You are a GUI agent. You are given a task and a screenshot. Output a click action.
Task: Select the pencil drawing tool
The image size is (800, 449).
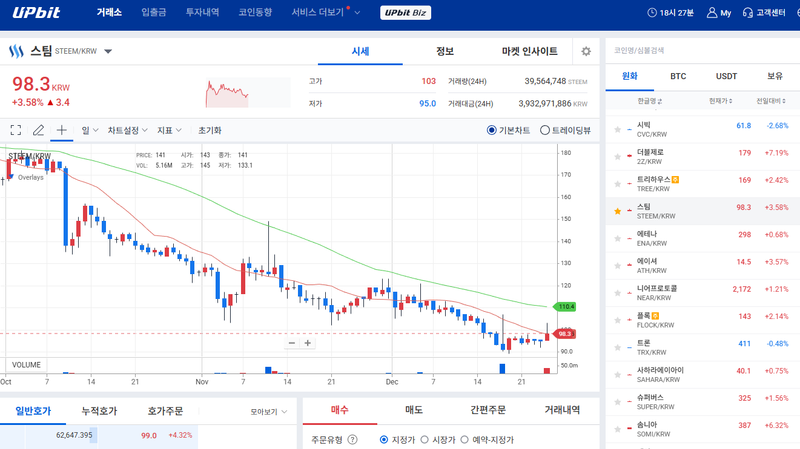click(39, 130)
